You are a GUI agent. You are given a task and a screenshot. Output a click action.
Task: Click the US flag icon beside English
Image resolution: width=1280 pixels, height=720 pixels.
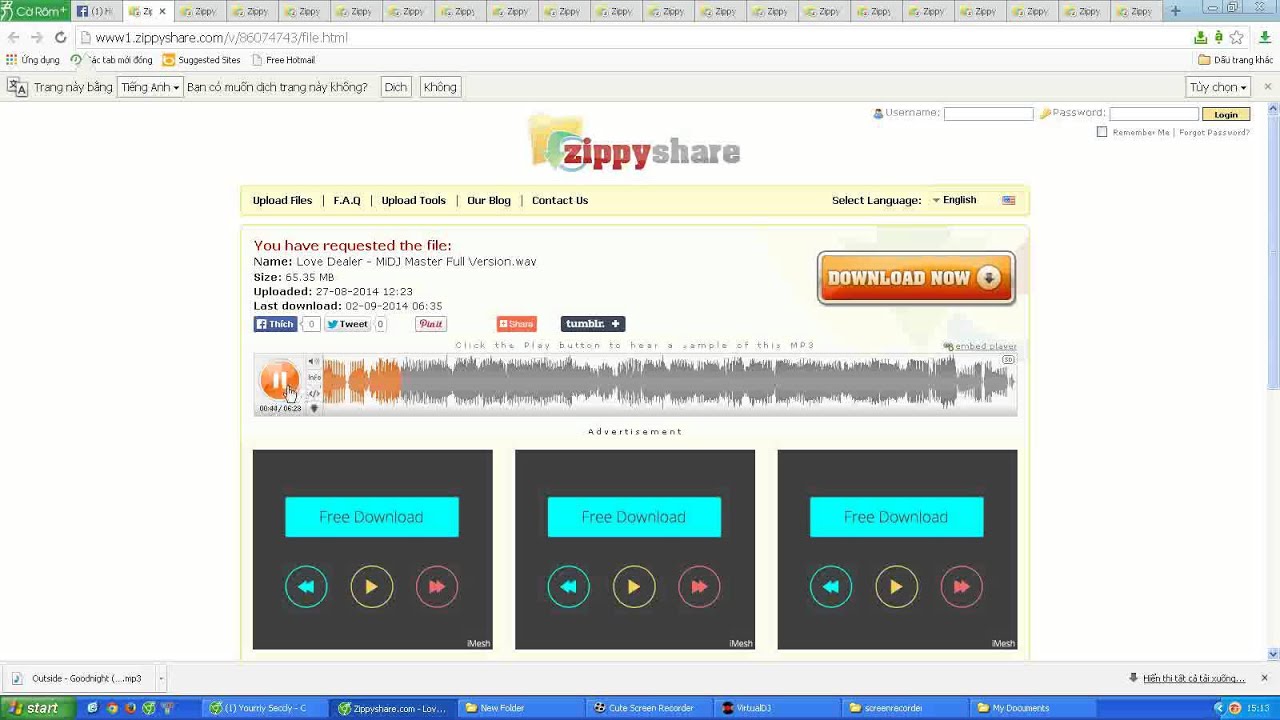[1009, 200]
